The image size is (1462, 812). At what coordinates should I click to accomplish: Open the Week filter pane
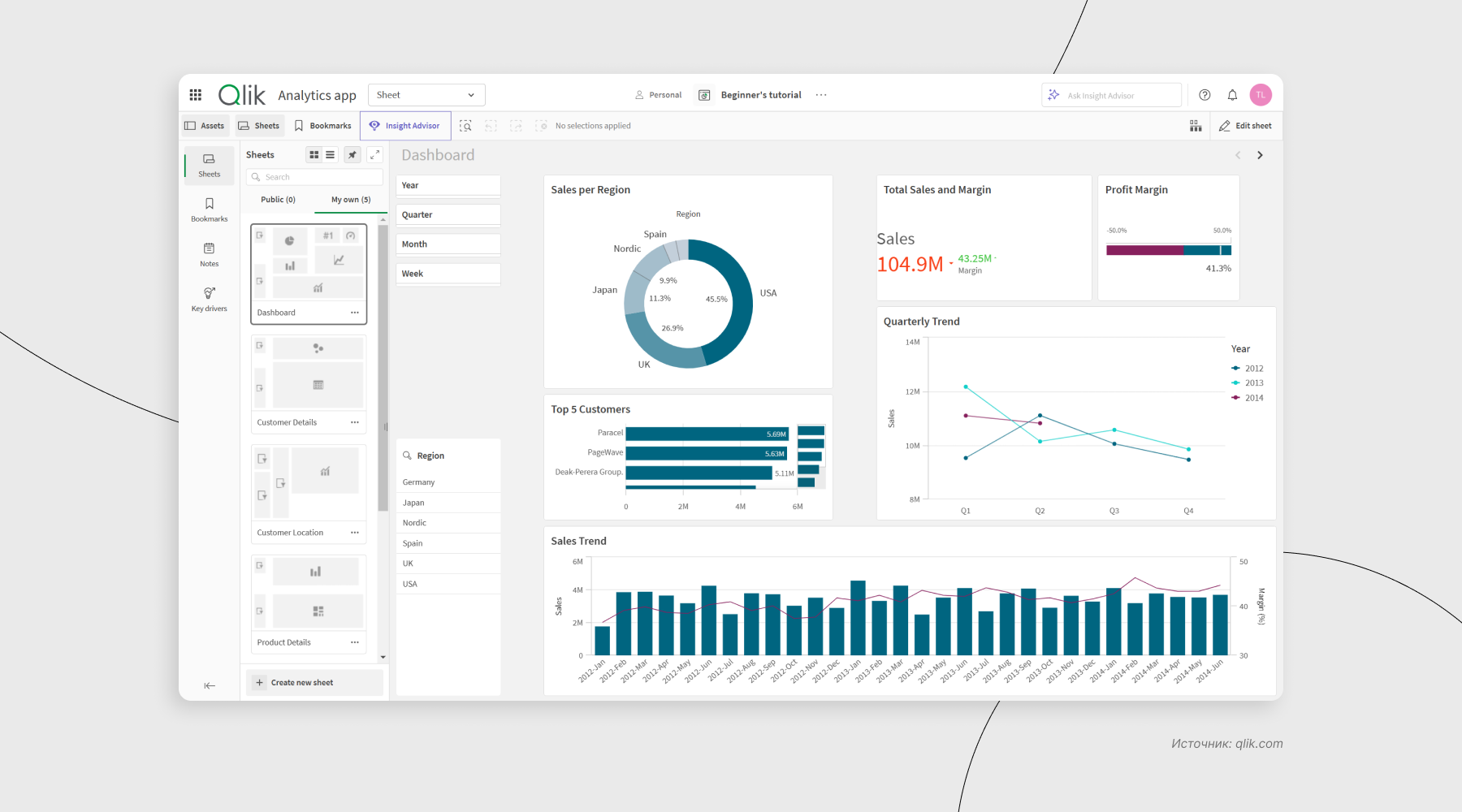(x=448, y=274)
